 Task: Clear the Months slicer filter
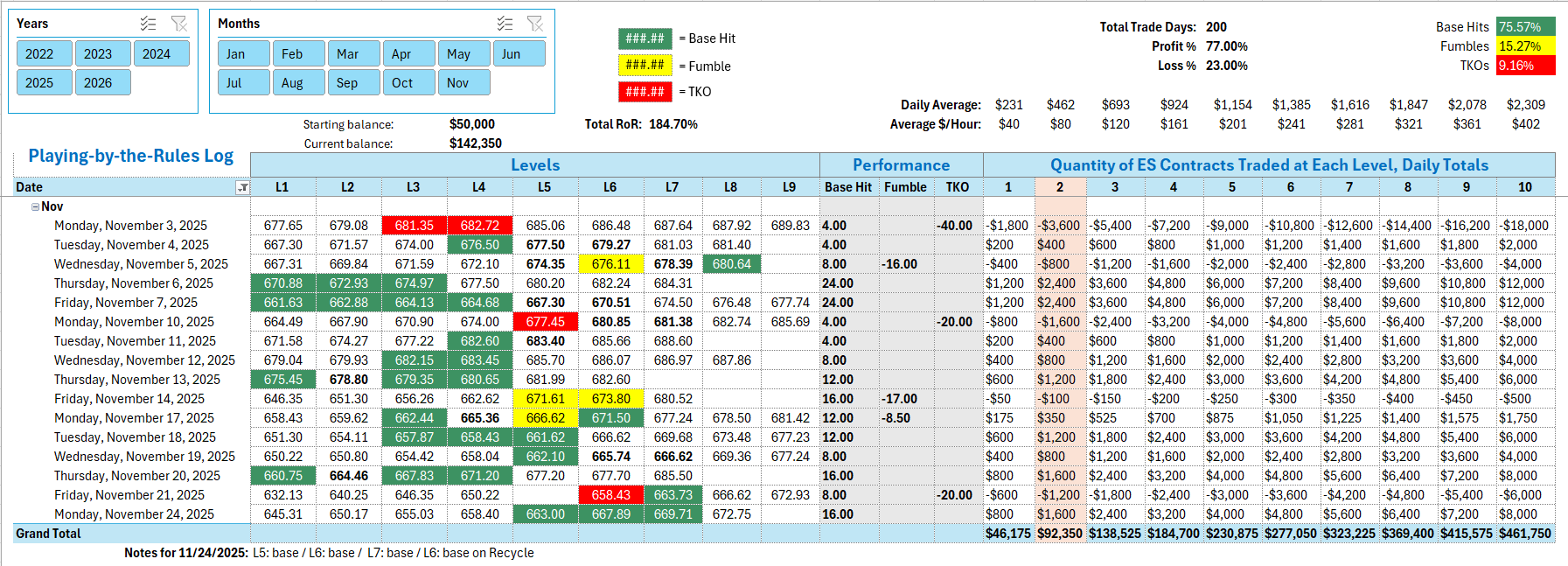(x=535, y=24)
